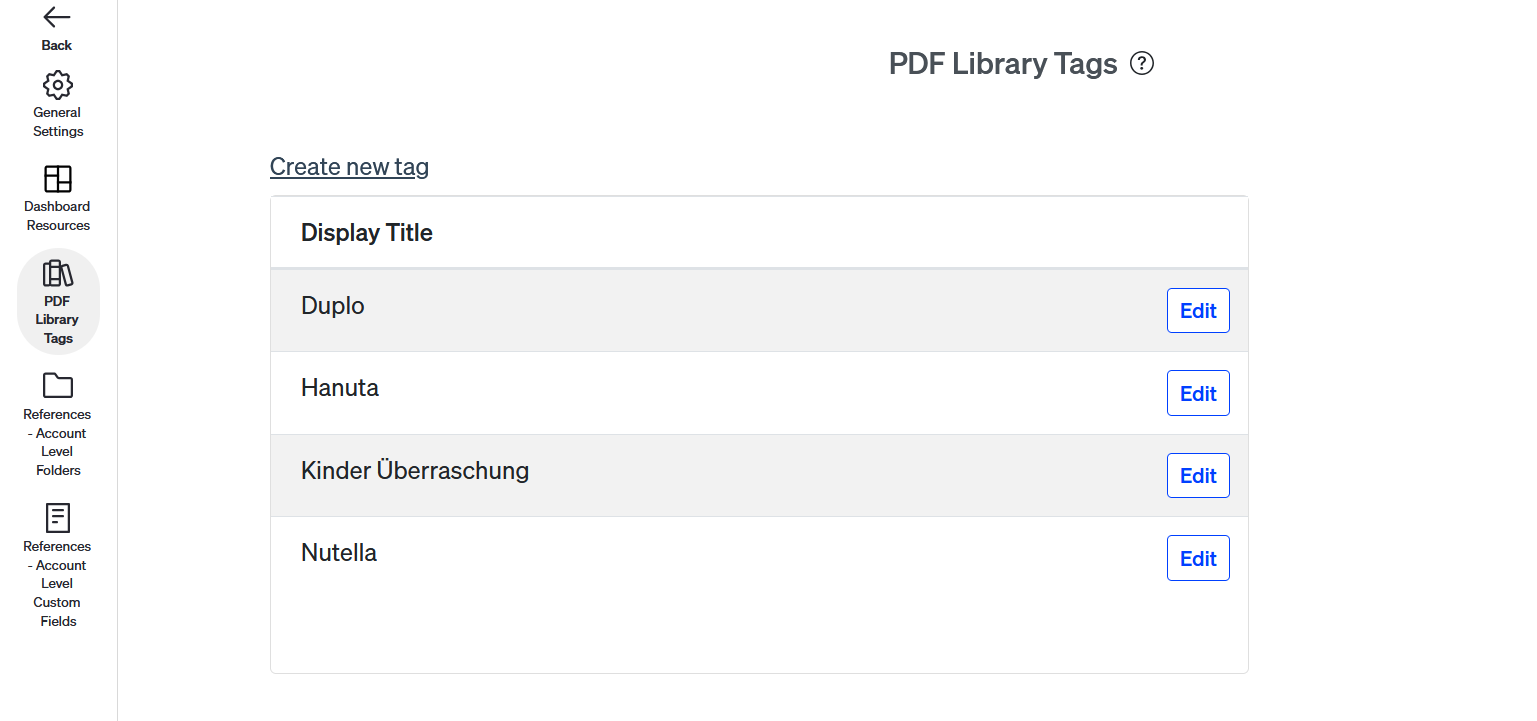The width and height of the screenshot is (1537, 721).
Task: Select the PDF Library Tags label
Action: (57, 320)
